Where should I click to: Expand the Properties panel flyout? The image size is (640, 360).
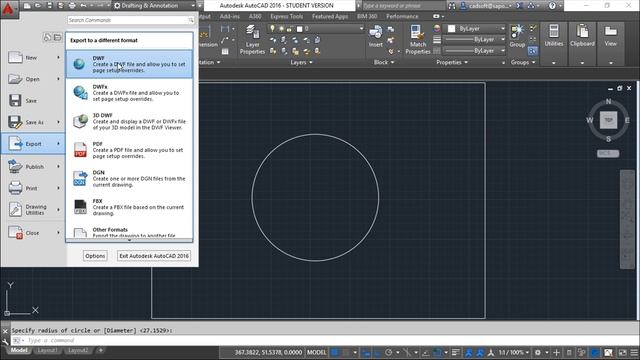tap(452, 62)
